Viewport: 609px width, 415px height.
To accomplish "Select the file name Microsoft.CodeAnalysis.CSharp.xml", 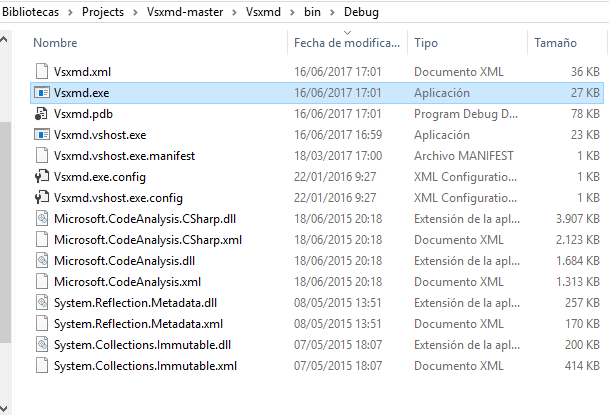I will pos(148,240).
